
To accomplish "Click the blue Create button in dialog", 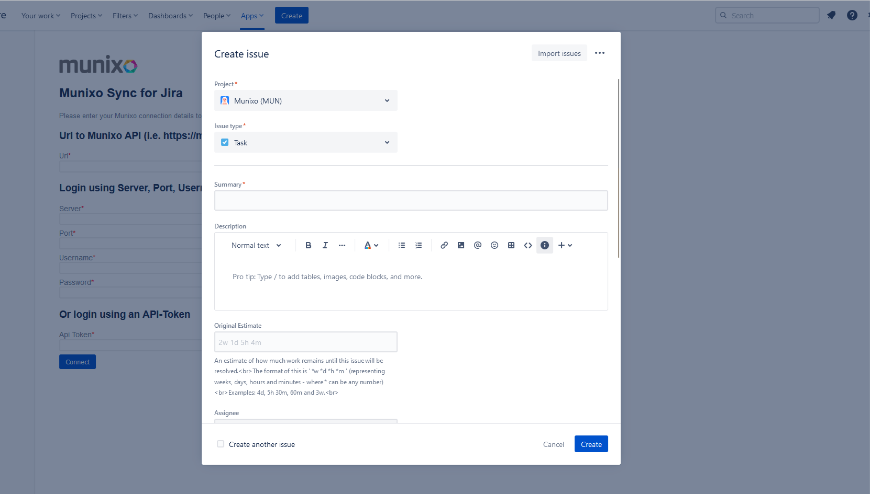I will coord(591,444).
